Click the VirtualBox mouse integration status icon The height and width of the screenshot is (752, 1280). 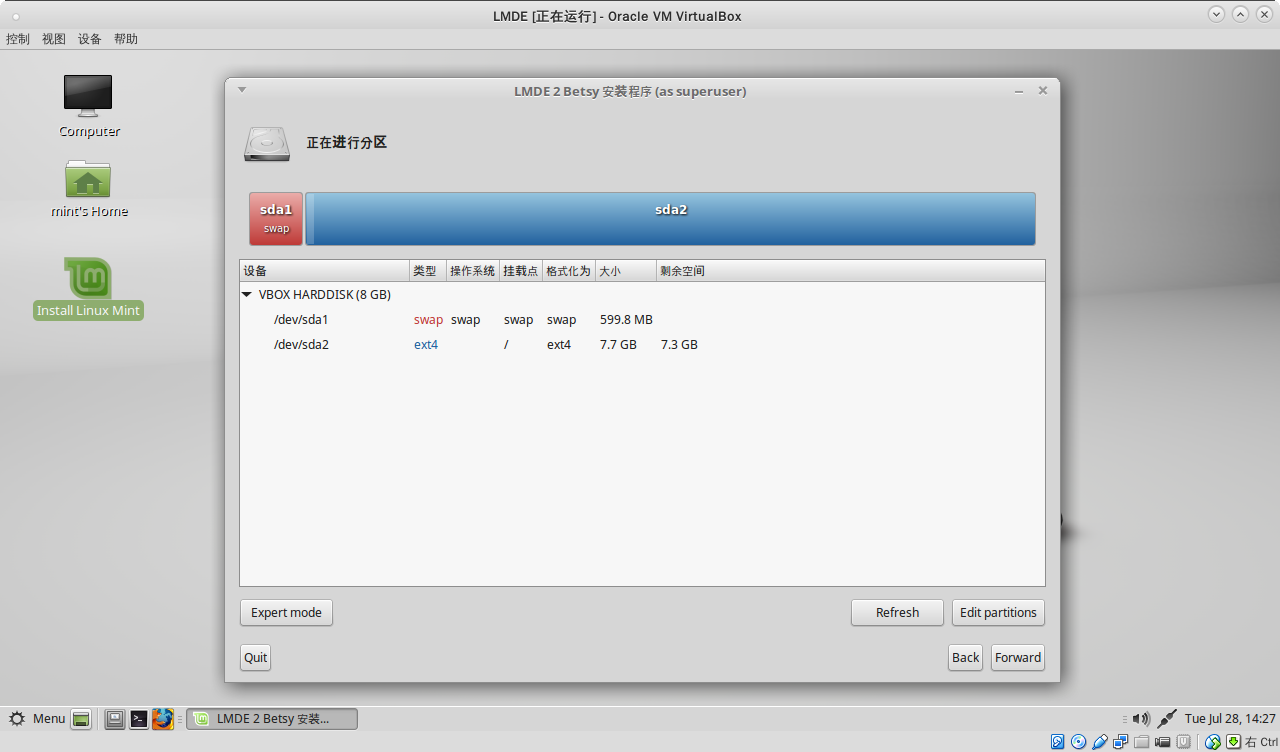point(1213,741)
